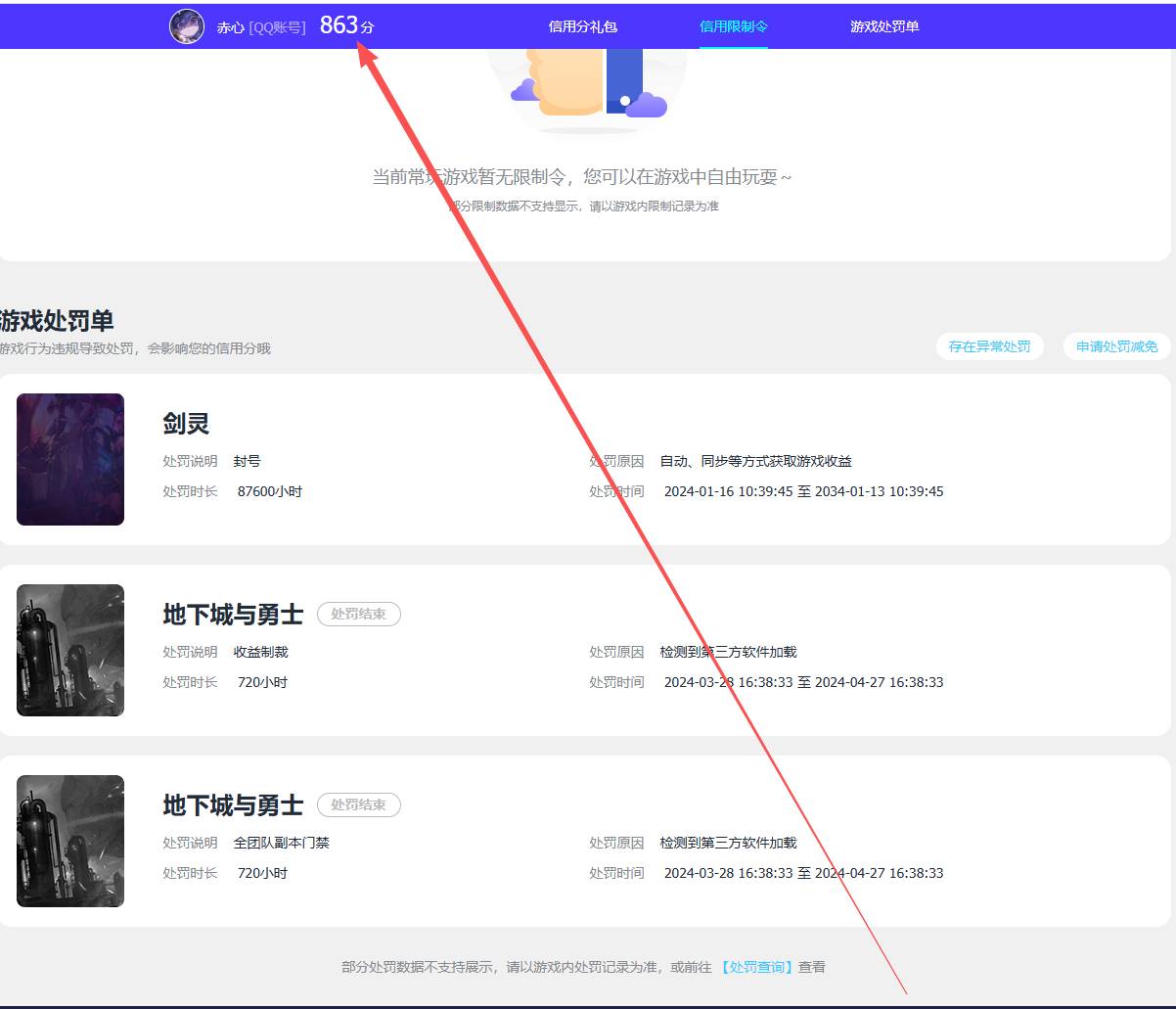
Task: Click the first 地下城与勇士 title with 收益制裁
Action: point(233,615)
